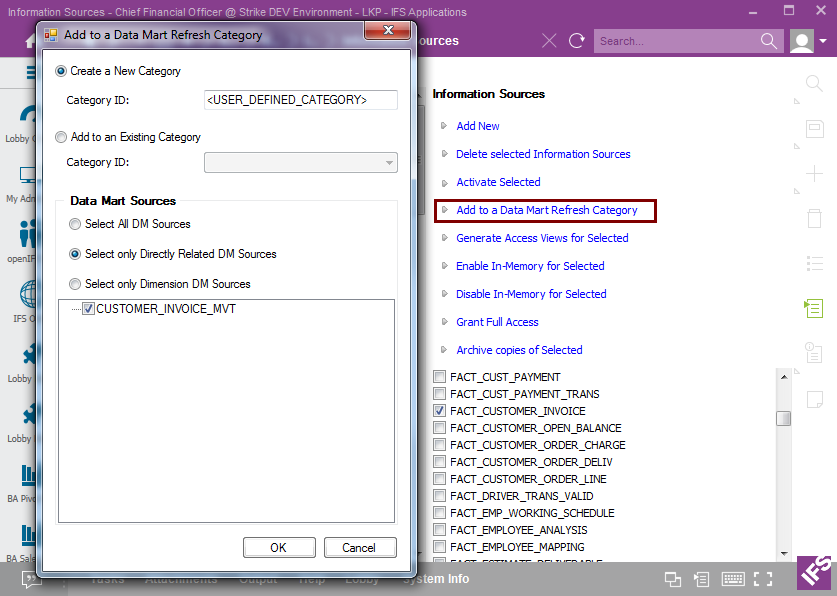Click Cancel in the dialog
837x596 pixels.
(x=360, y=547)
